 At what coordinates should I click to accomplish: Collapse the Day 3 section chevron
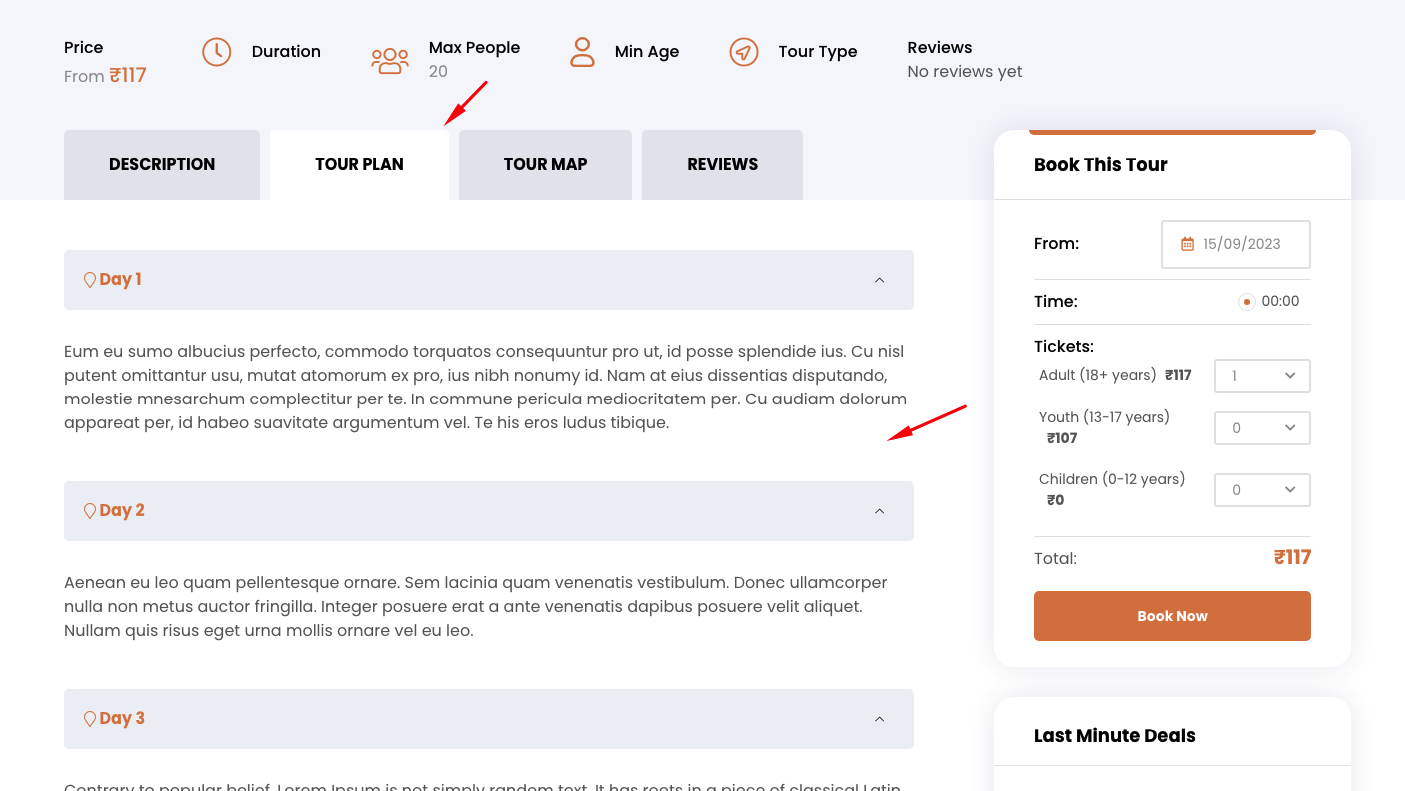(x=880, y=719)
